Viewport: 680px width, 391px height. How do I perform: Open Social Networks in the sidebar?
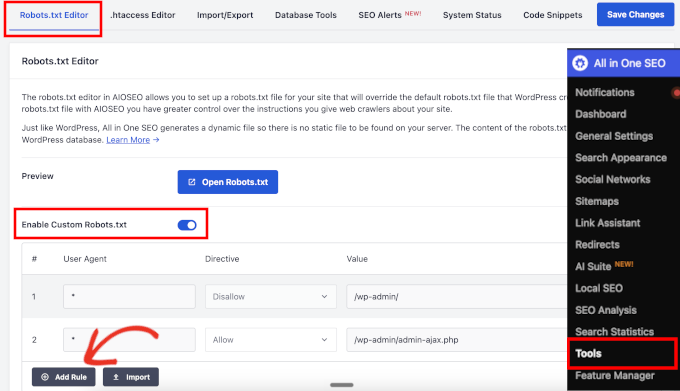pos(613,179)
